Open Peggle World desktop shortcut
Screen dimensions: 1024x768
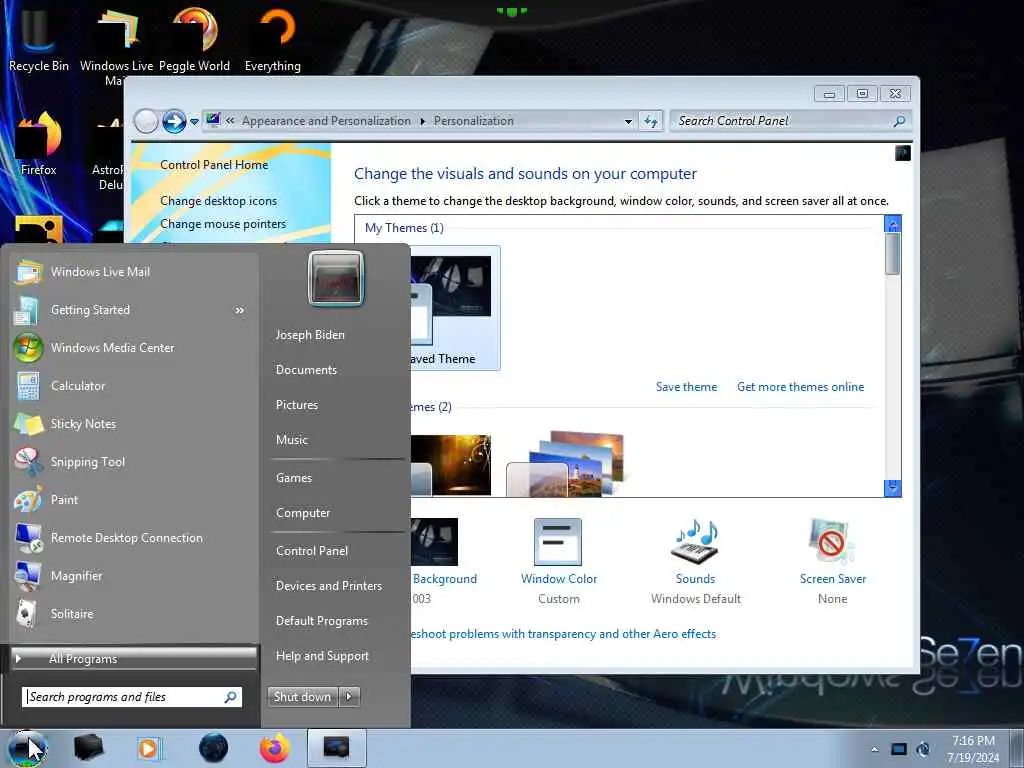(x=195, y=39)
